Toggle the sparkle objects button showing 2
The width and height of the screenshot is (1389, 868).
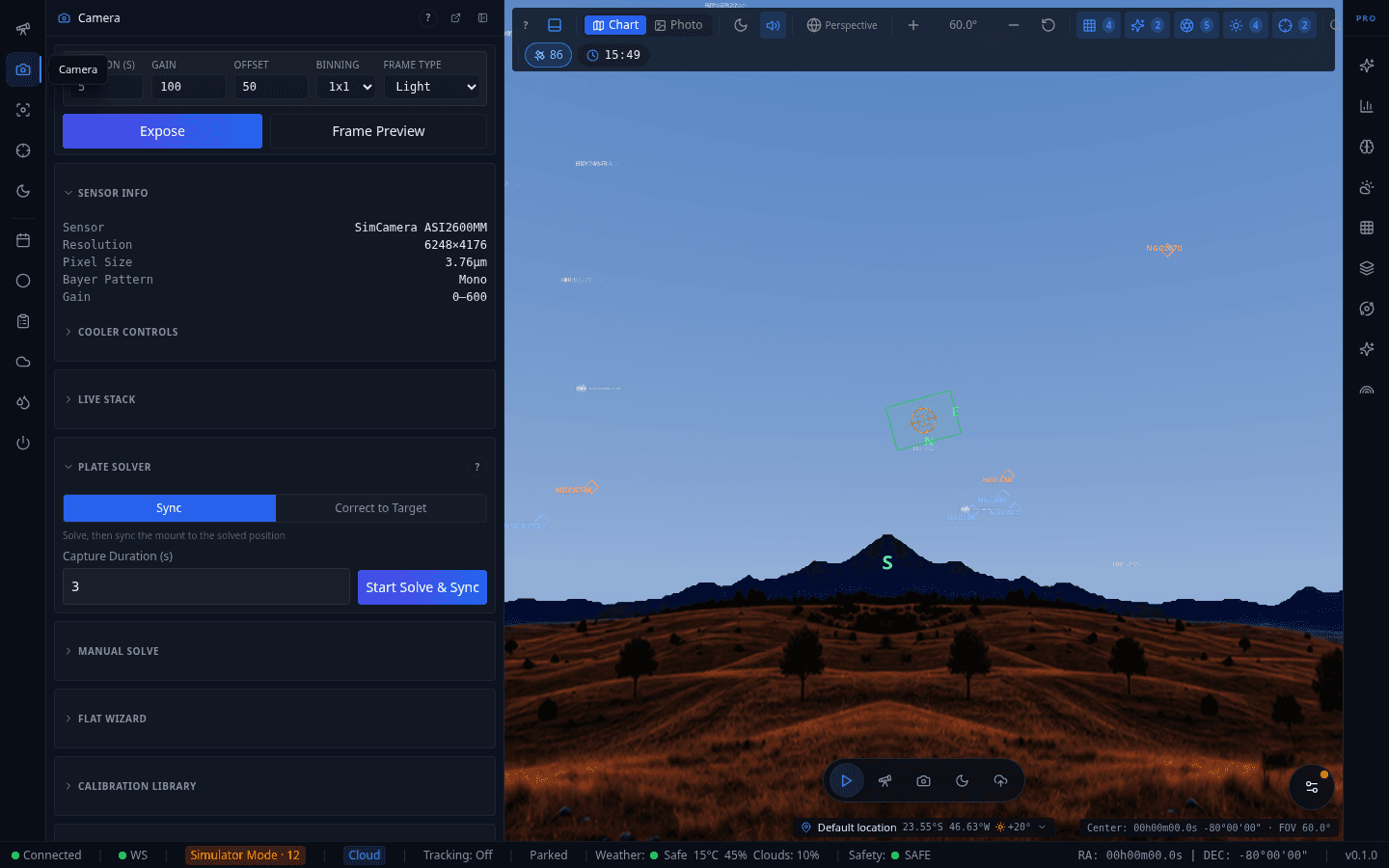[1147, 25]
